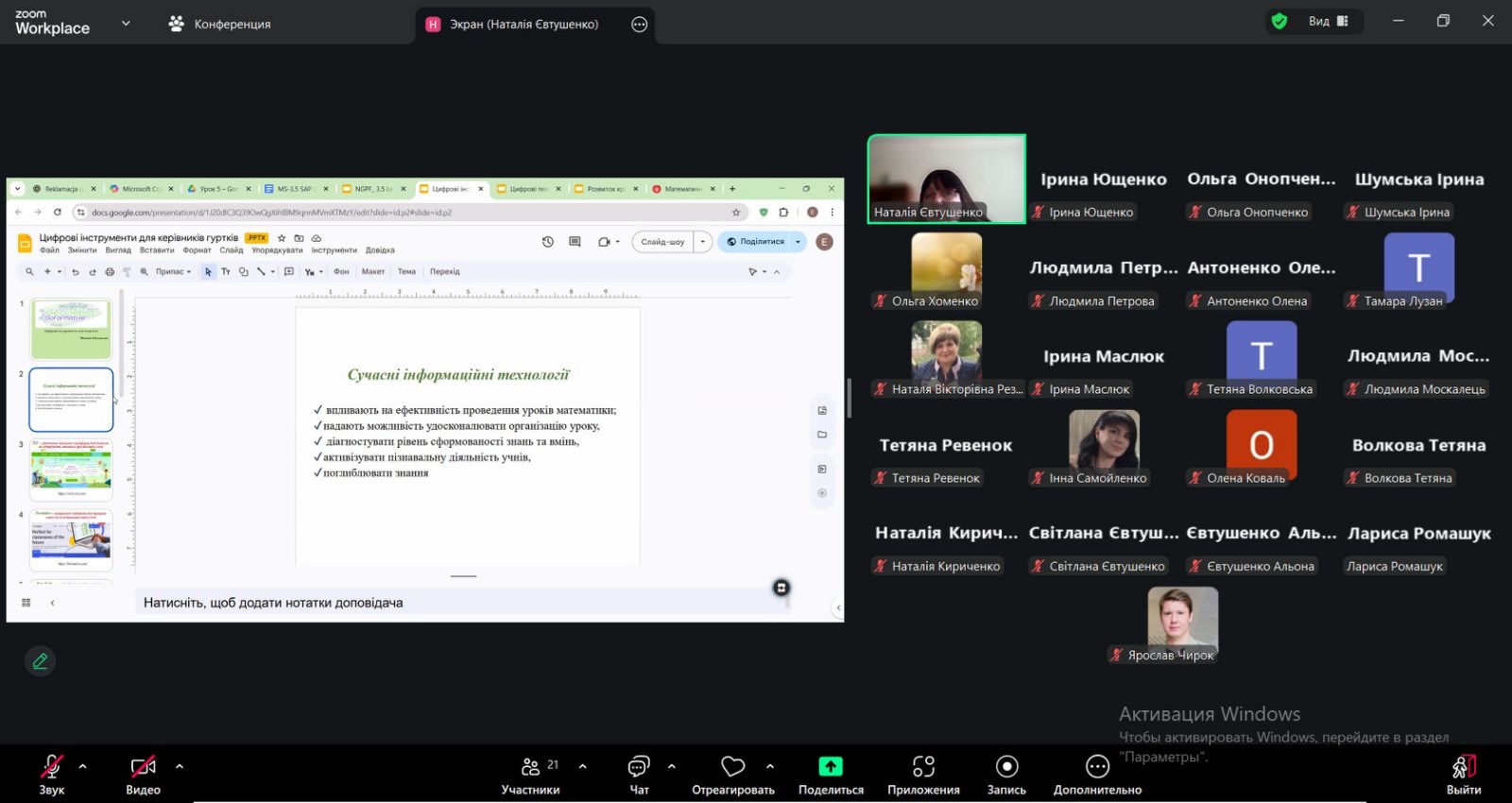Open the Вид view layout button
The image size is (1512, 803).
[x=1328, y=21]
